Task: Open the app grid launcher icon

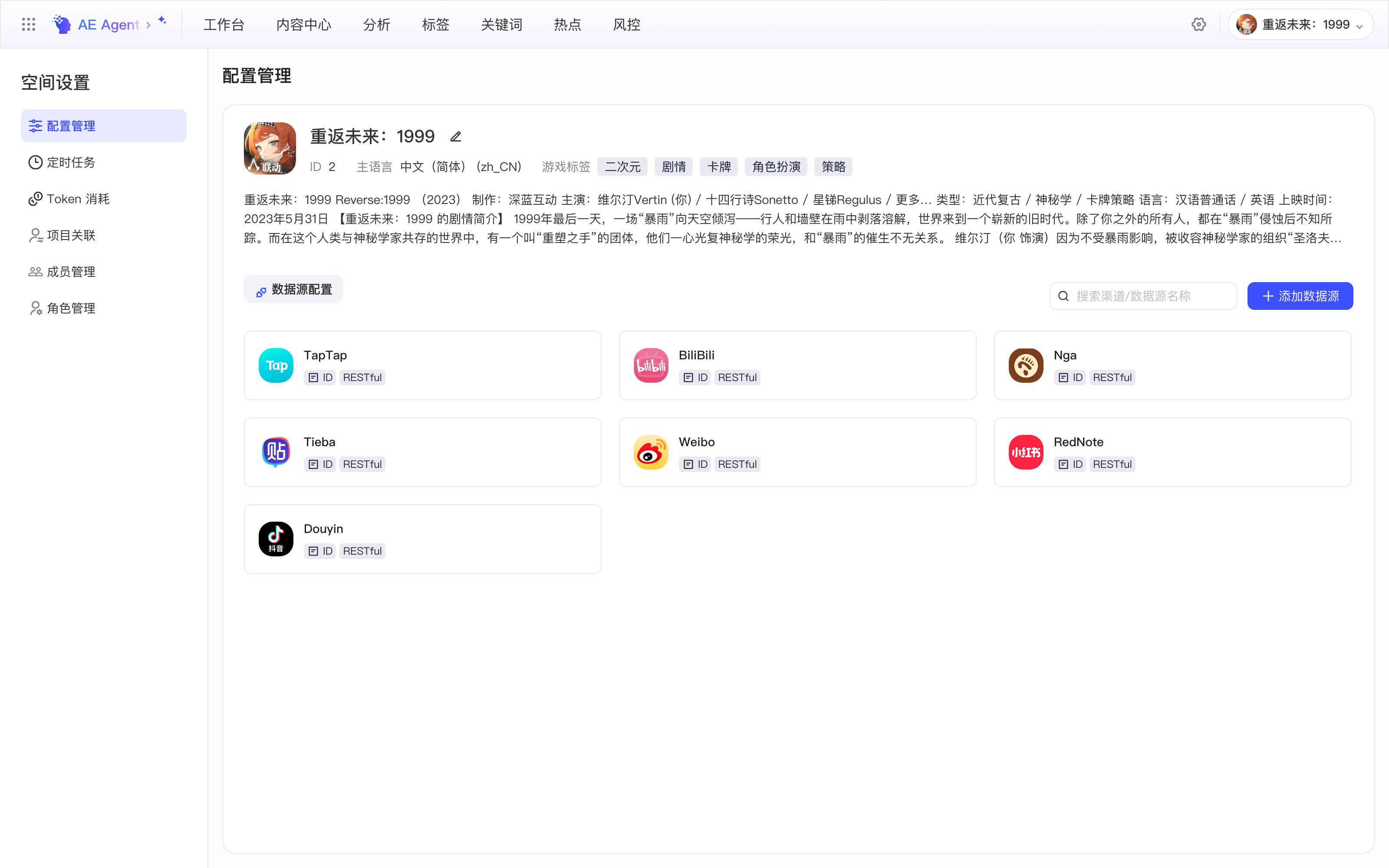Action: pyautogui.click(x=29, y=24)
